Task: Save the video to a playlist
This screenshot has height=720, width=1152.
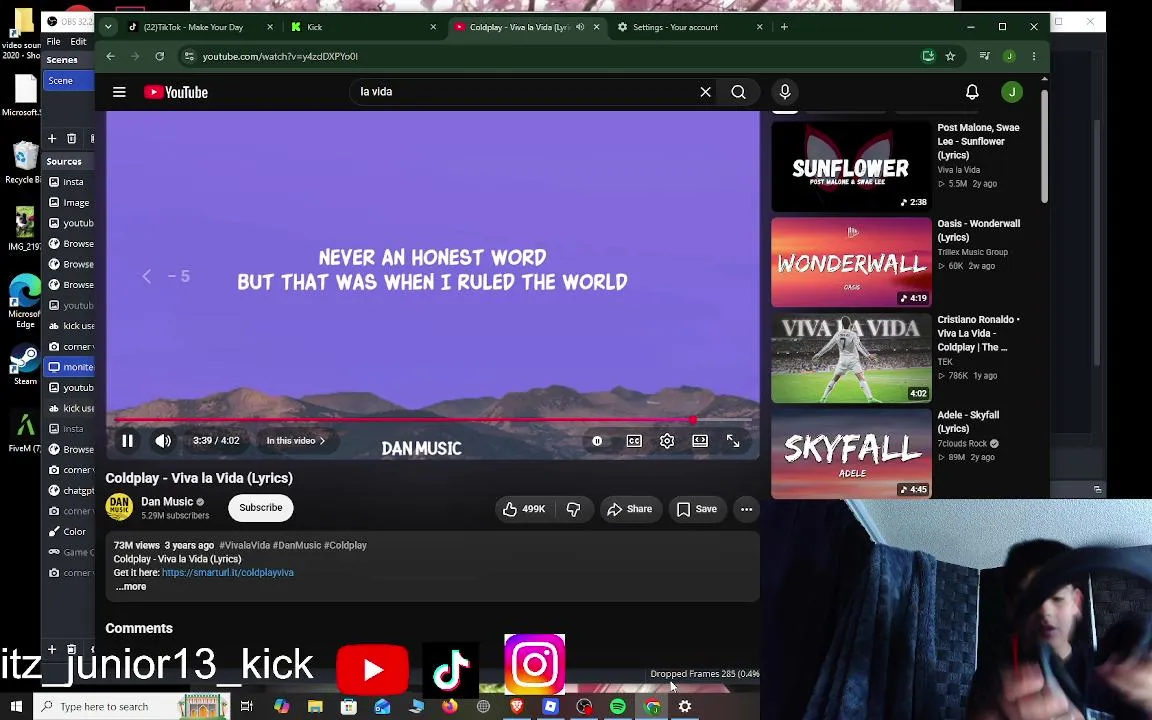Action: pyautogui.click(x=696, y=509)
